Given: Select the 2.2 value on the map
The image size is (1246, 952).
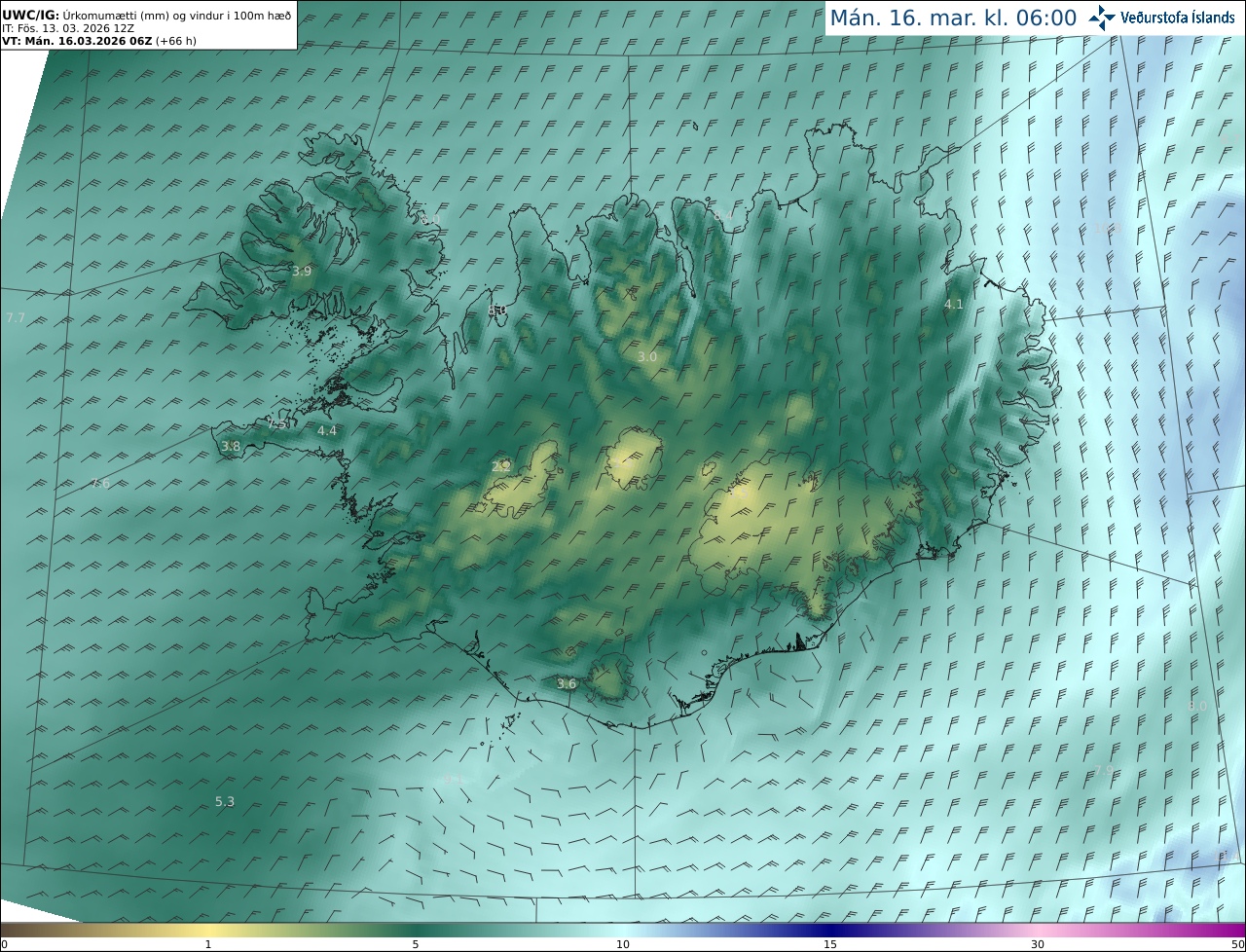Looking at the screenshot, I should click(x=501, y=466).
